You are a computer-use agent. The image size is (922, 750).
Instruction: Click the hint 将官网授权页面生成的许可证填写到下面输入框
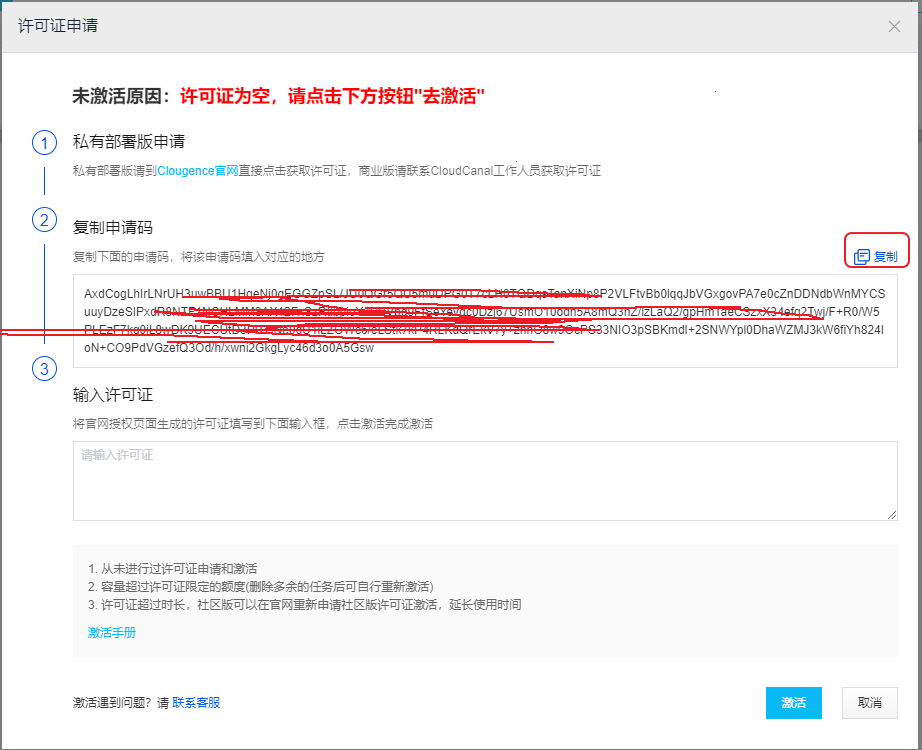pos(253,424)
